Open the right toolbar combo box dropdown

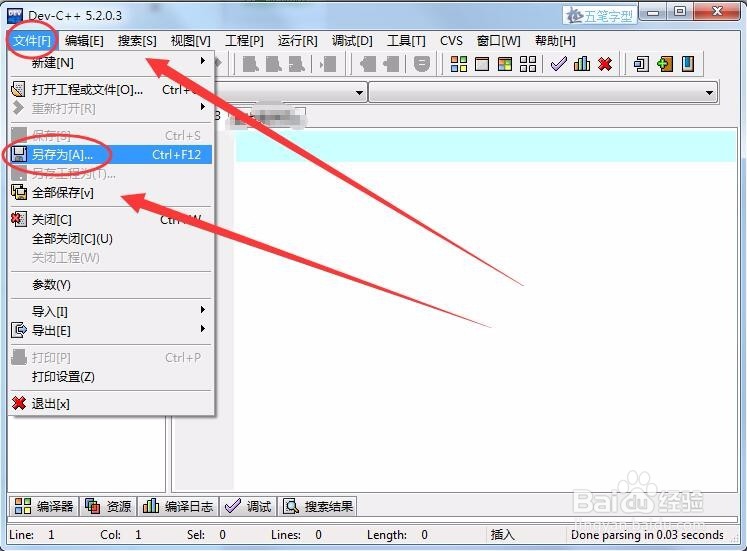709,92
